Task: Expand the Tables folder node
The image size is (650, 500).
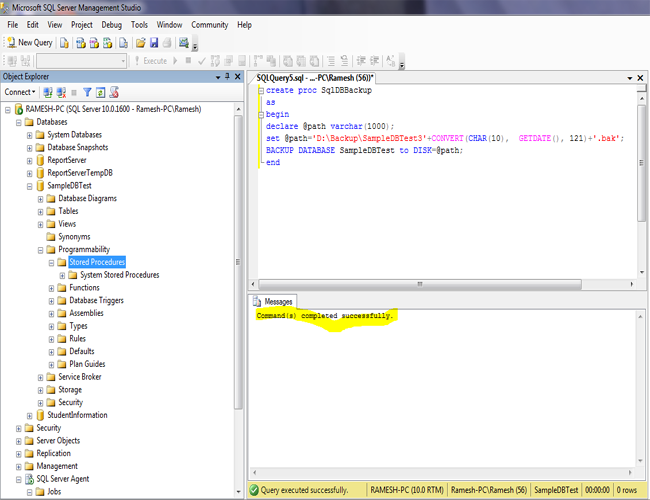Action: (41, 211)
